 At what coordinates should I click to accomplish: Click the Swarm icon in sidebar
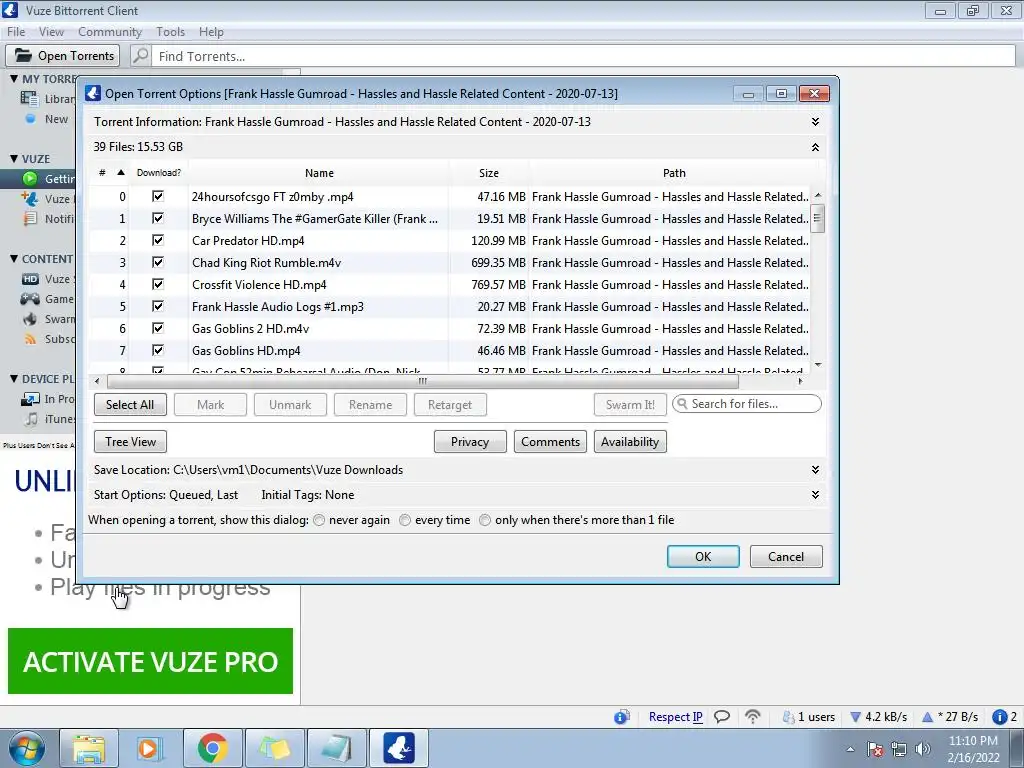[x=29, y=319]
